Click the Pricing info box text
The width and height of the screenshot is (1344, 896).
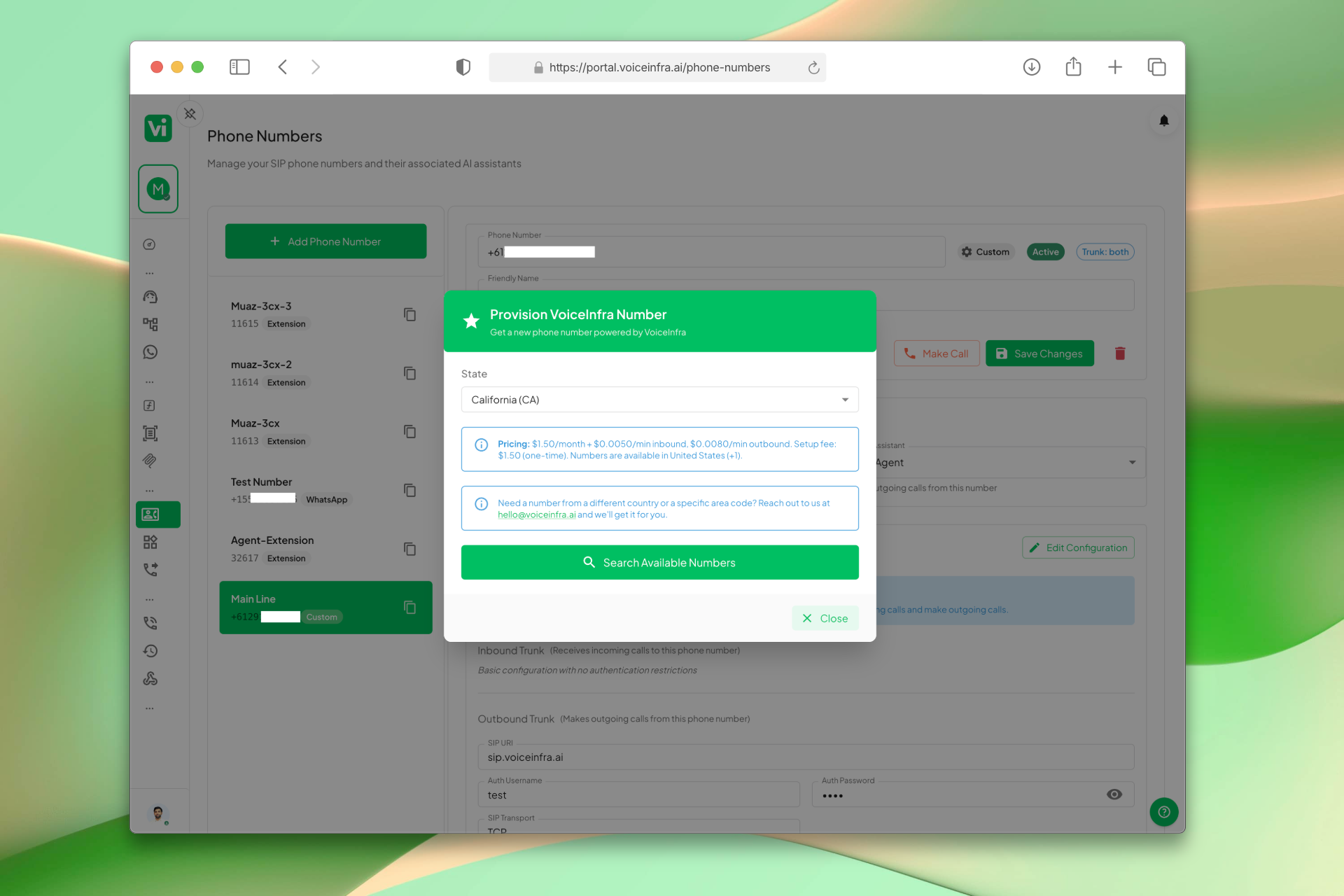click(667, 449)
